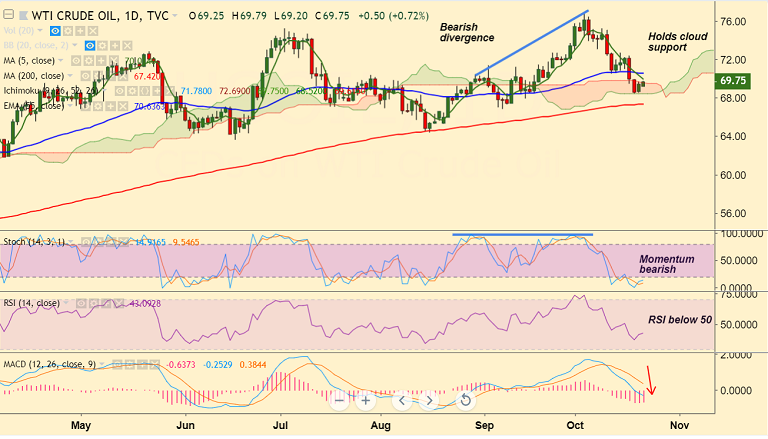Toggle visibility eye for MA (200, close)
Screen dimensions: 768x439
click(86, 76)
